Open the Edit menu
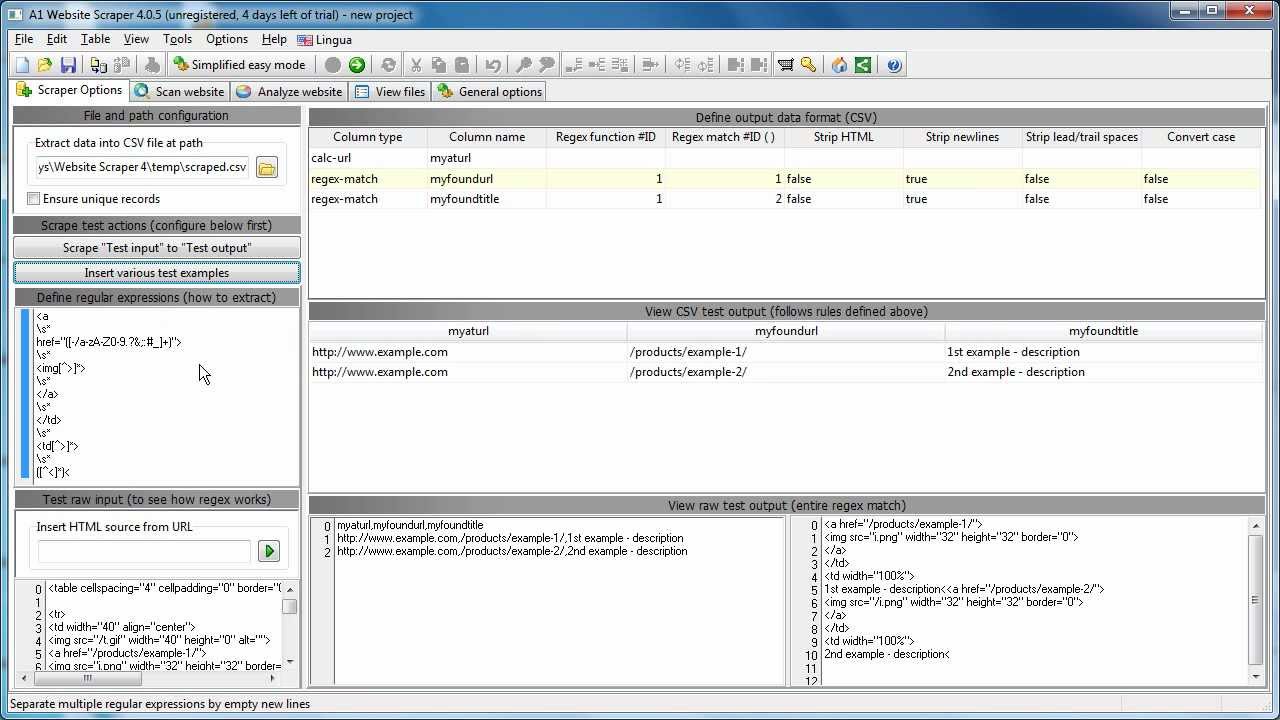The image size is (1280, 720). coord(57,39)
